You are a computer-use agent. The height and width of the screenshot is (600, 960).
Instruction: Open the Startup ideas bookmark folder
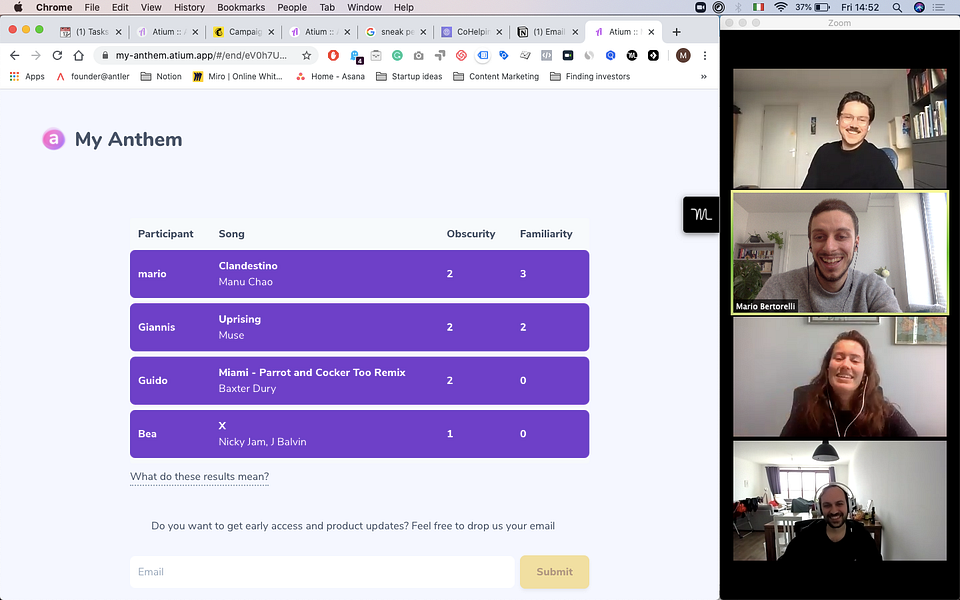click(409, 77)
